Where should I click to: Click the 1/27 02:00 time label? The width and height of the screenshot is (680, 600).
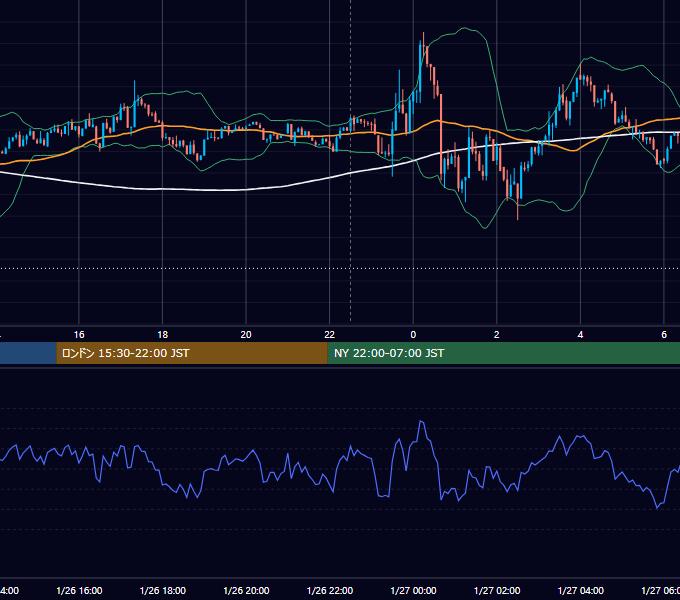[x=497, y=590]
